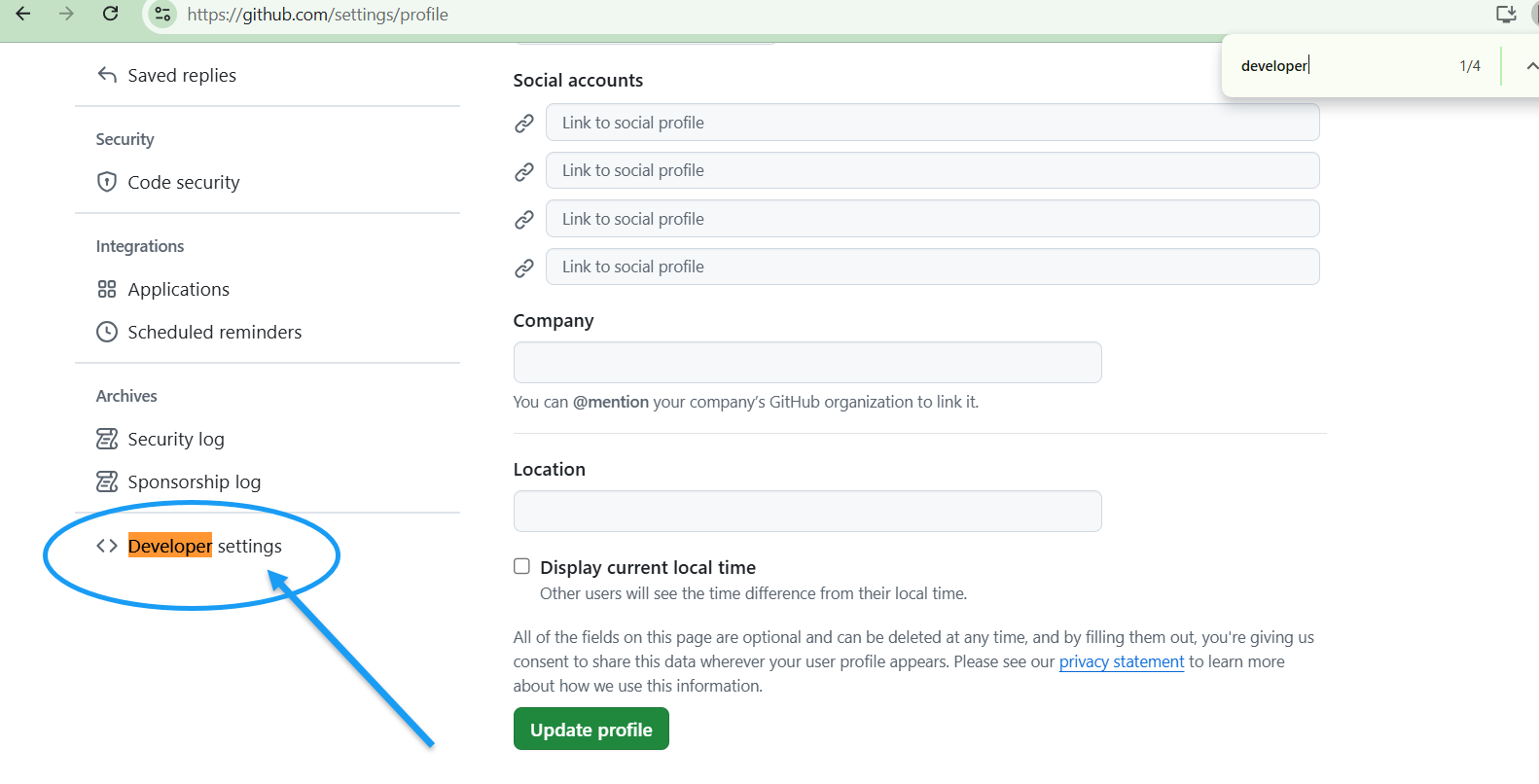Image resolution: width=1539 pixels, height=784 pixels.
Task: Click the Developer settings code icon
Action: [107, 546]
